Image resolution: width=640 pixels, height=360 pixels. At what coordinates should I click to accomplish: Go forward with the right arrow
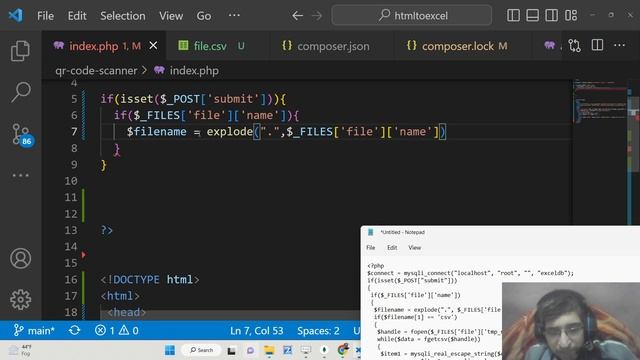click(x=317, y=16)
